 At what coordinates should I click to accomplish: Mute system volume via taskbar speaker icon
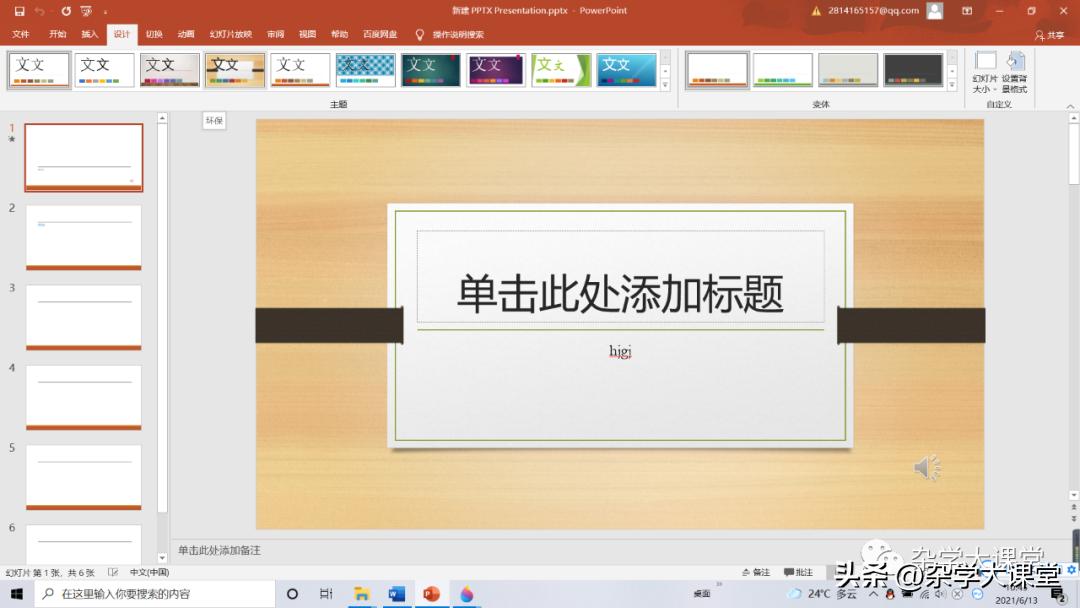tap(940, 595)
